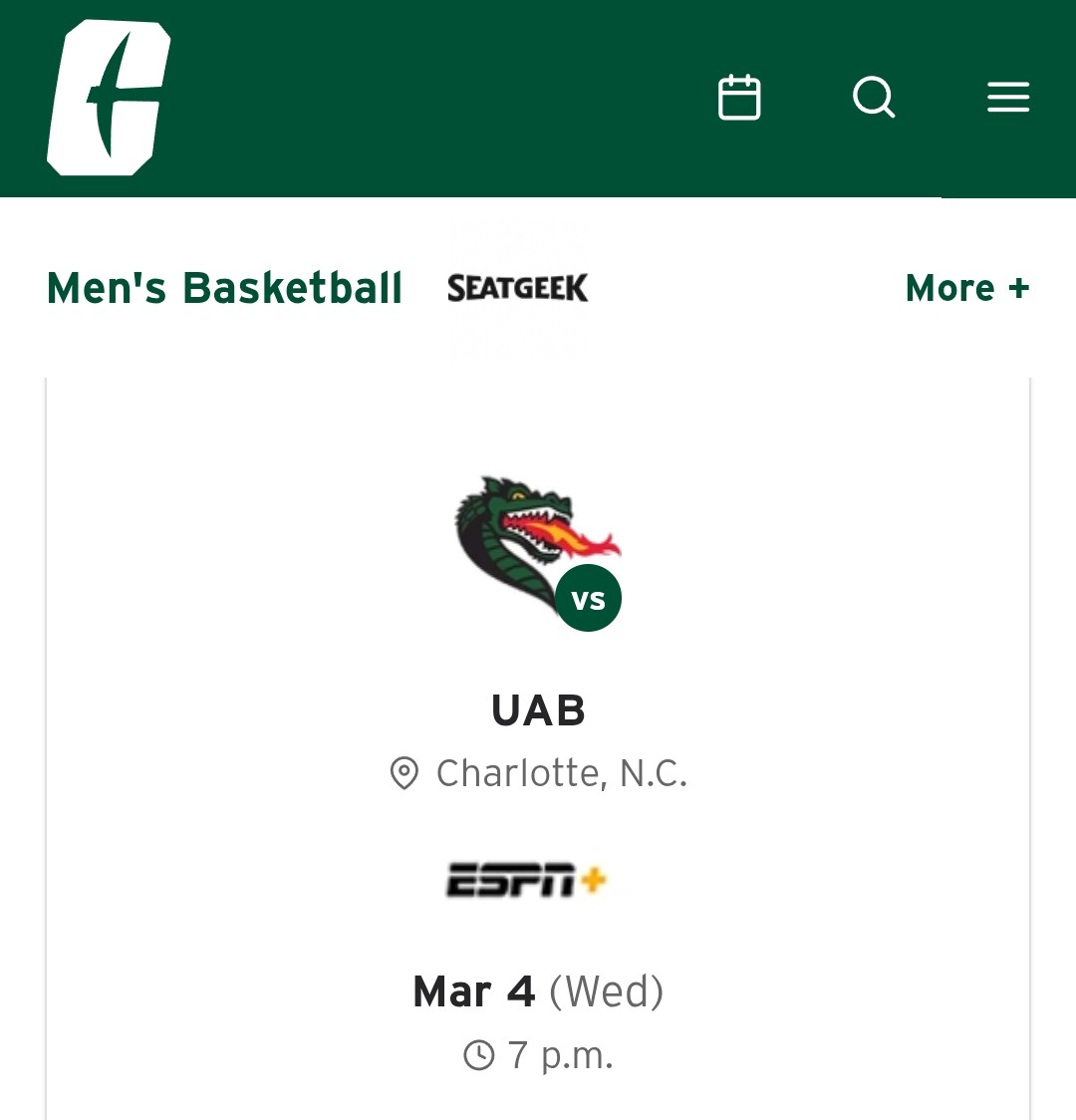Click the Charlotte, N.C. location text
This screenshot has width=1076, height=1120.
[x=562, y=773]
